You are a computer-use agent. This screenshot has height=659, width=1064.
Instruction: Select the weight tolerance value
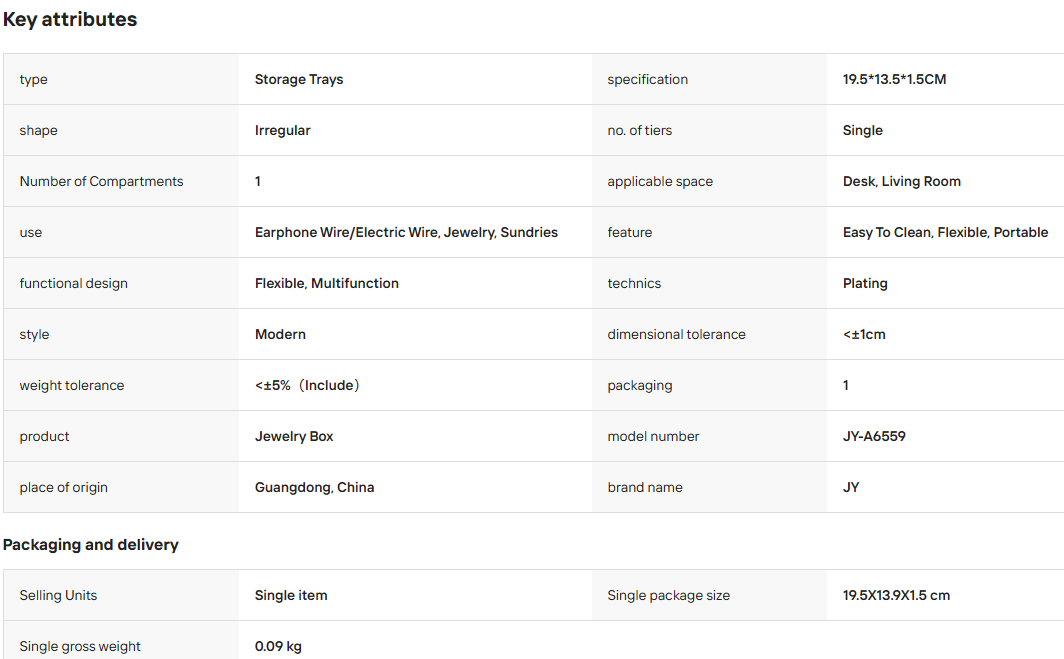(x=307, y=385)
